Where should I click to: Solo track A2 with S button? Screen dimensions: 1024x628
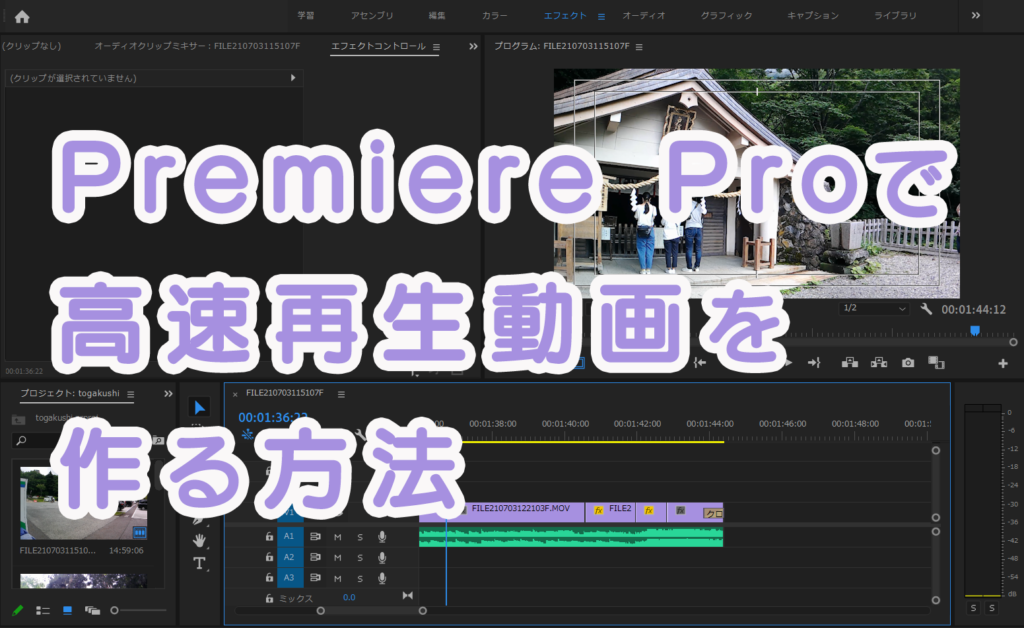click(360, 557)
